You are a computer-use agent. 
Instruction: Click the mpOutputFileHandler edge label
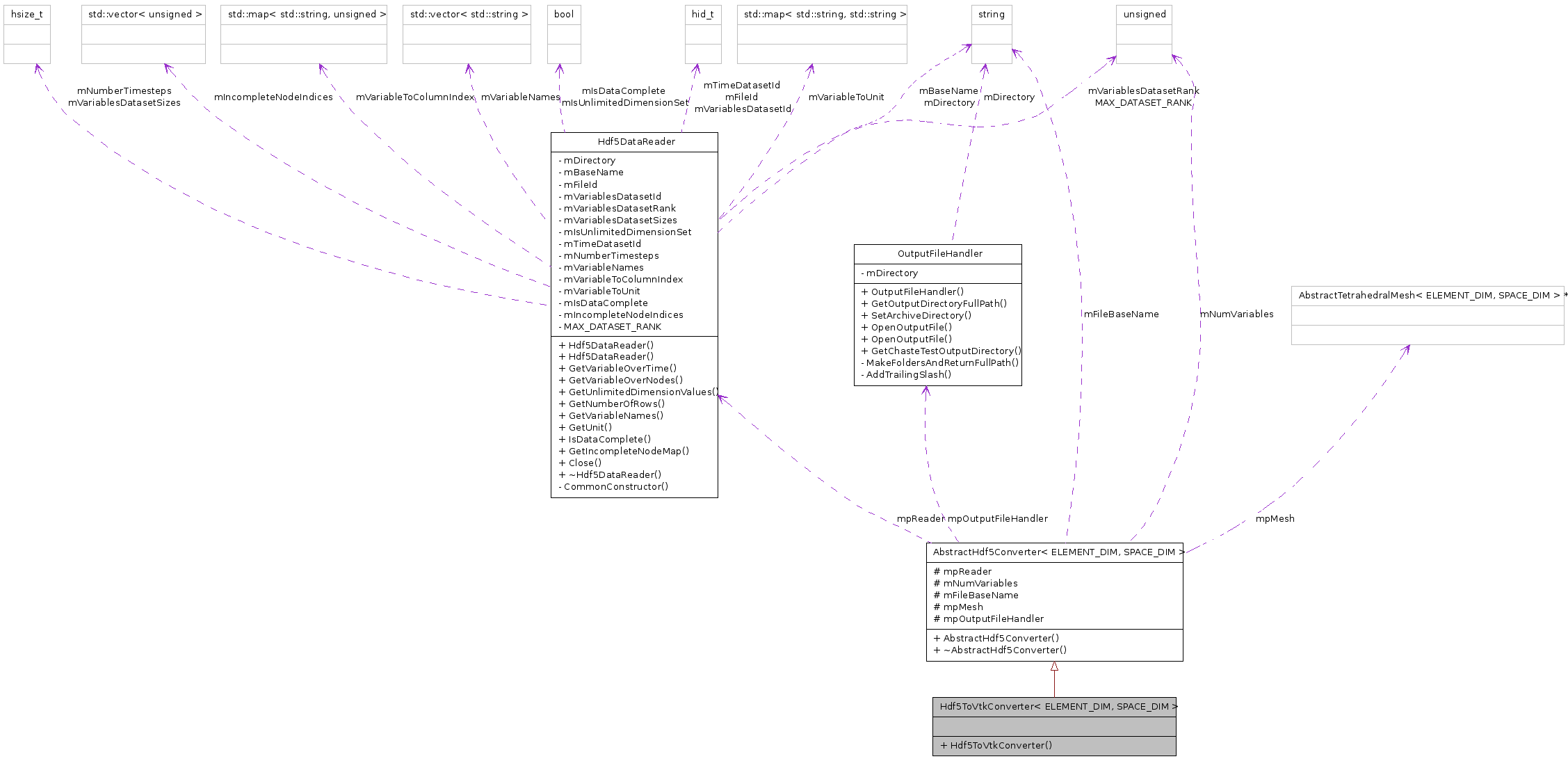998,519
